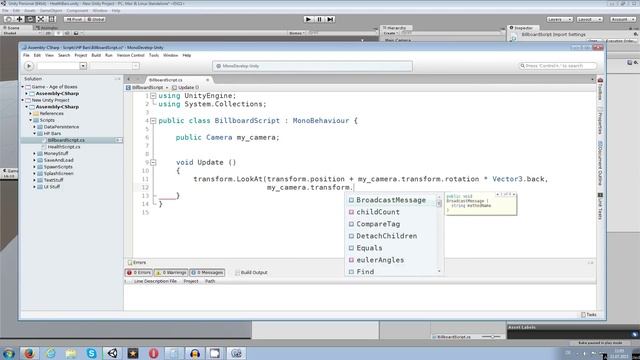640x360 pixels.
Task: Click Unity's Pause button
Action: pos(319,19)
